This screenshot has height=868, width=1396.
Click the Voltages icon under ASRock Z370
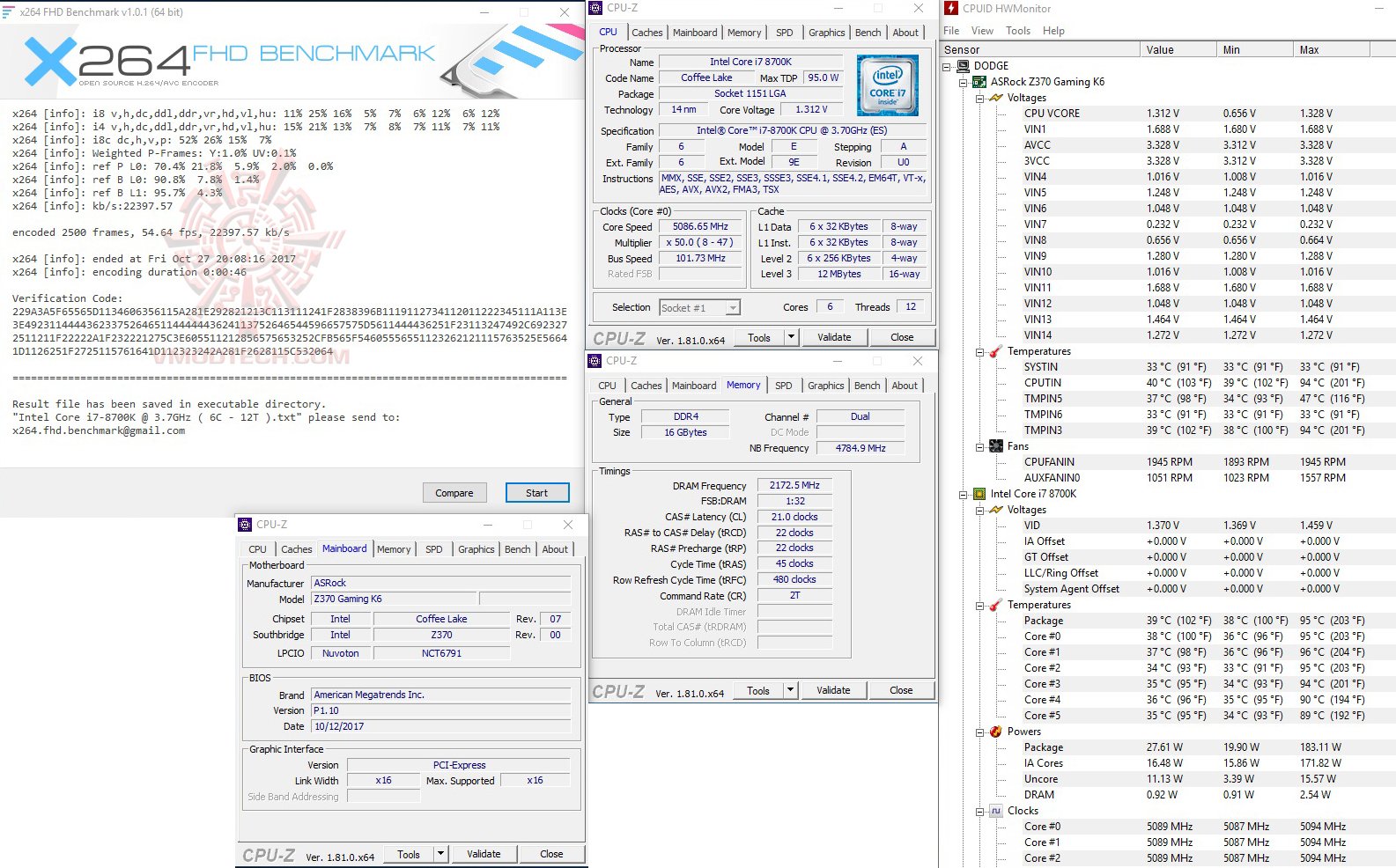coord(996,98)
